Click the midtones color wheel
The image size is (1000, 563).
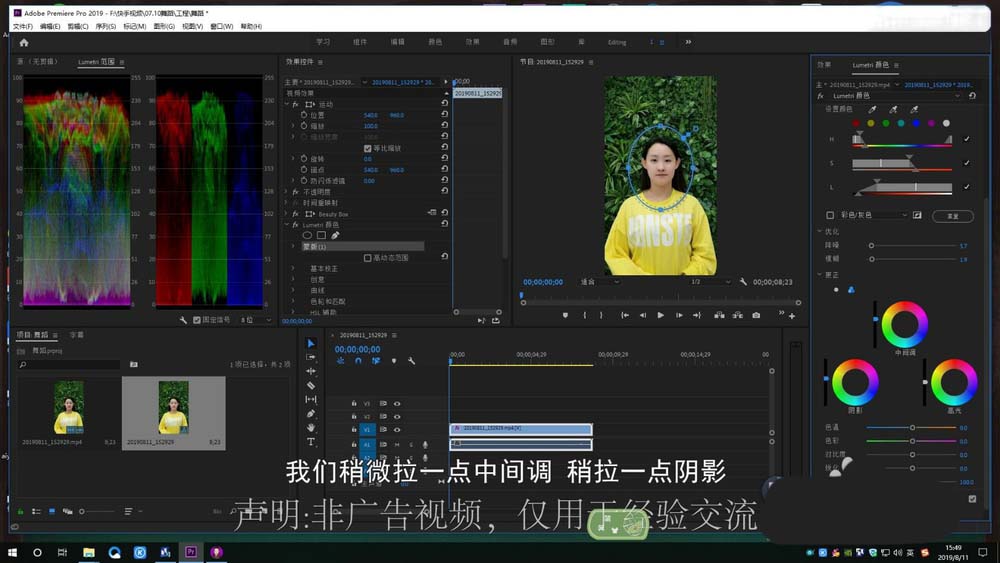904,325
